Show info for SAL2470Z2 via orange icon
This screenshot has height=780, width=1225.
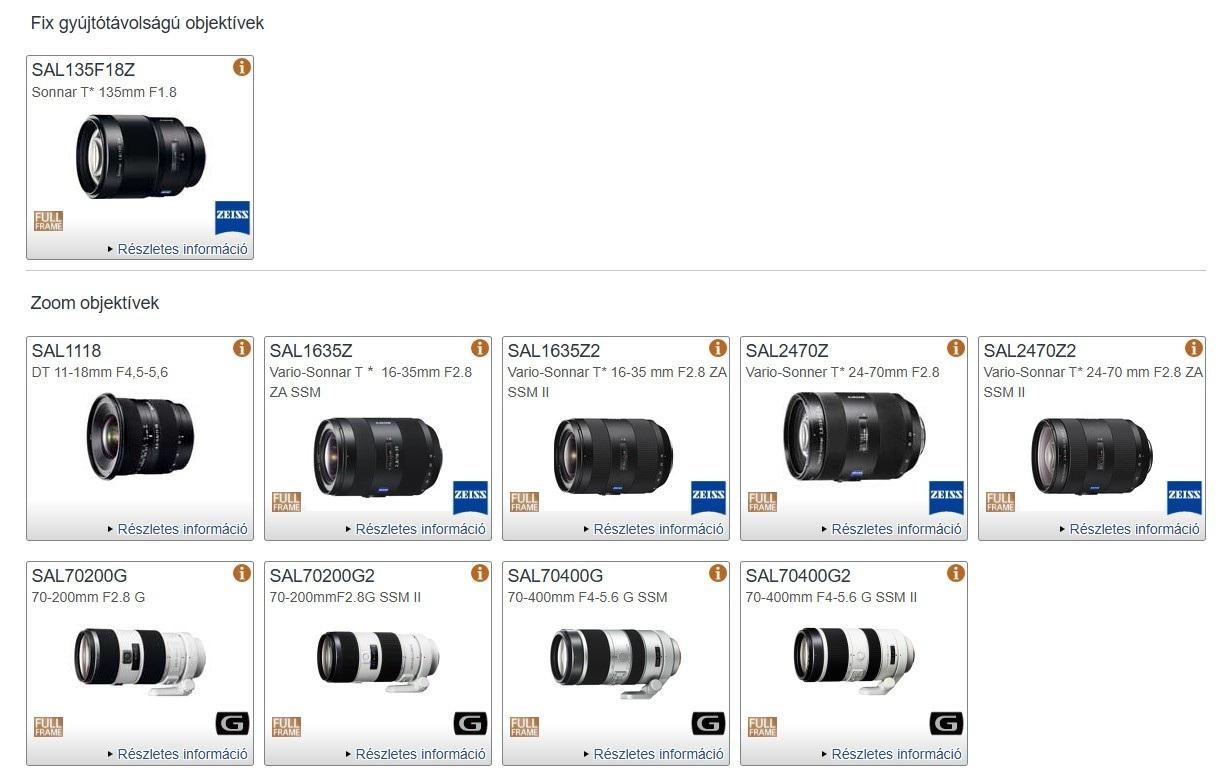1194,348
